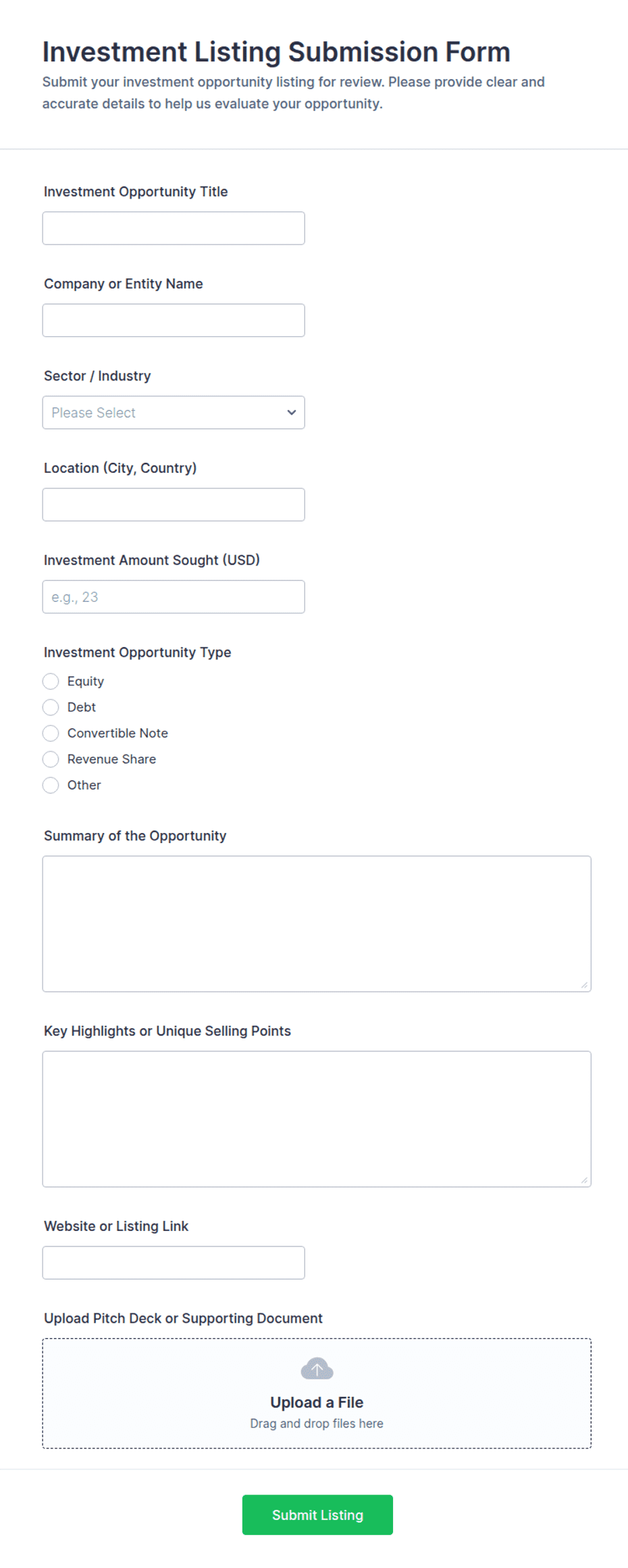Click the Upload a File text
Screen dimensions: 628x1568
[x=317, y=1402]
